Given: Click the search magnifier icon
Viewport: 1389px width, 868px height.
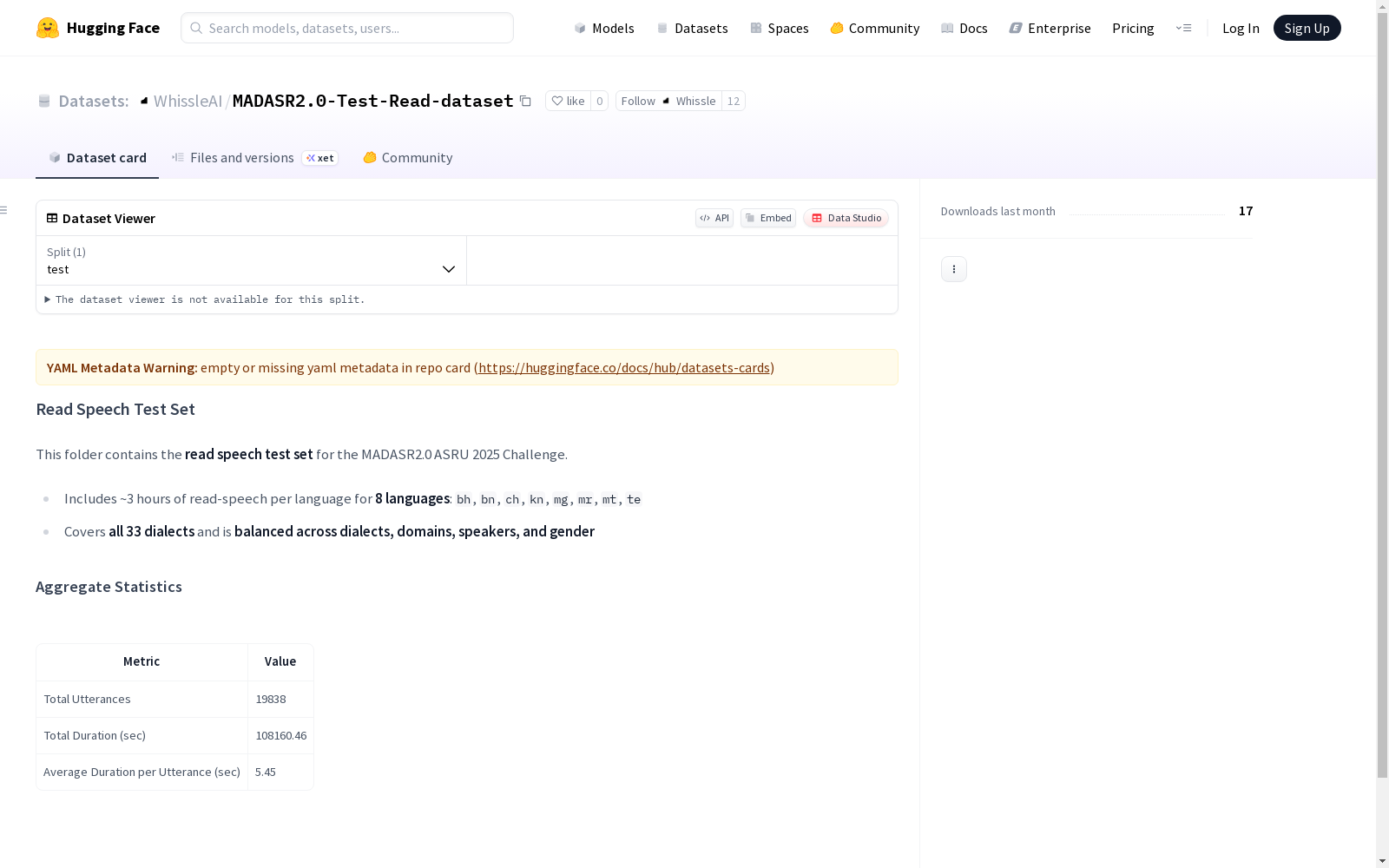Looking at the screenshot, I should (196, 28).
